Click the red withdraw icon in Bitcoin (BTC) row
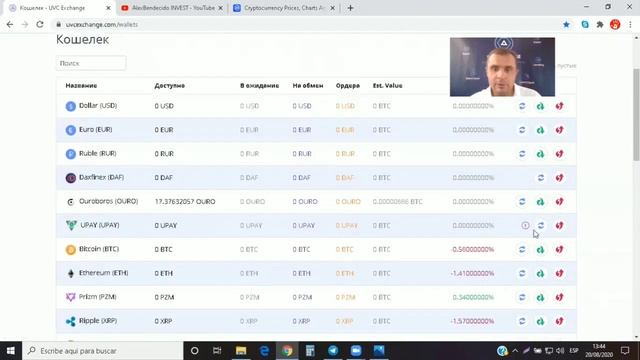 [x=560, y=249]
